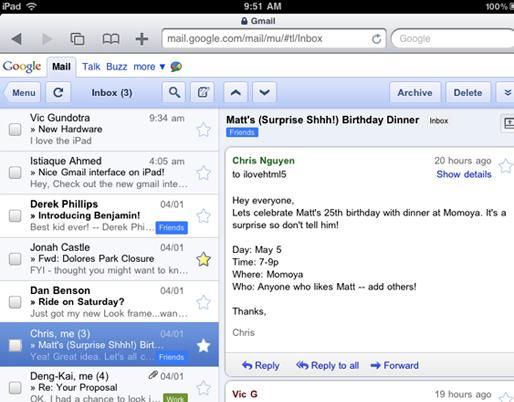
Task: Select checkbox for Chris, me (3) conversation
Action: 15,345
